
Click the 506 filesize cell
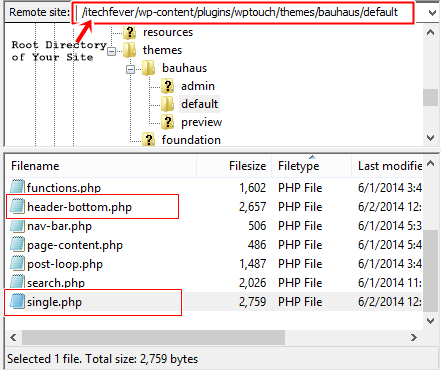(x=257, y=226)
